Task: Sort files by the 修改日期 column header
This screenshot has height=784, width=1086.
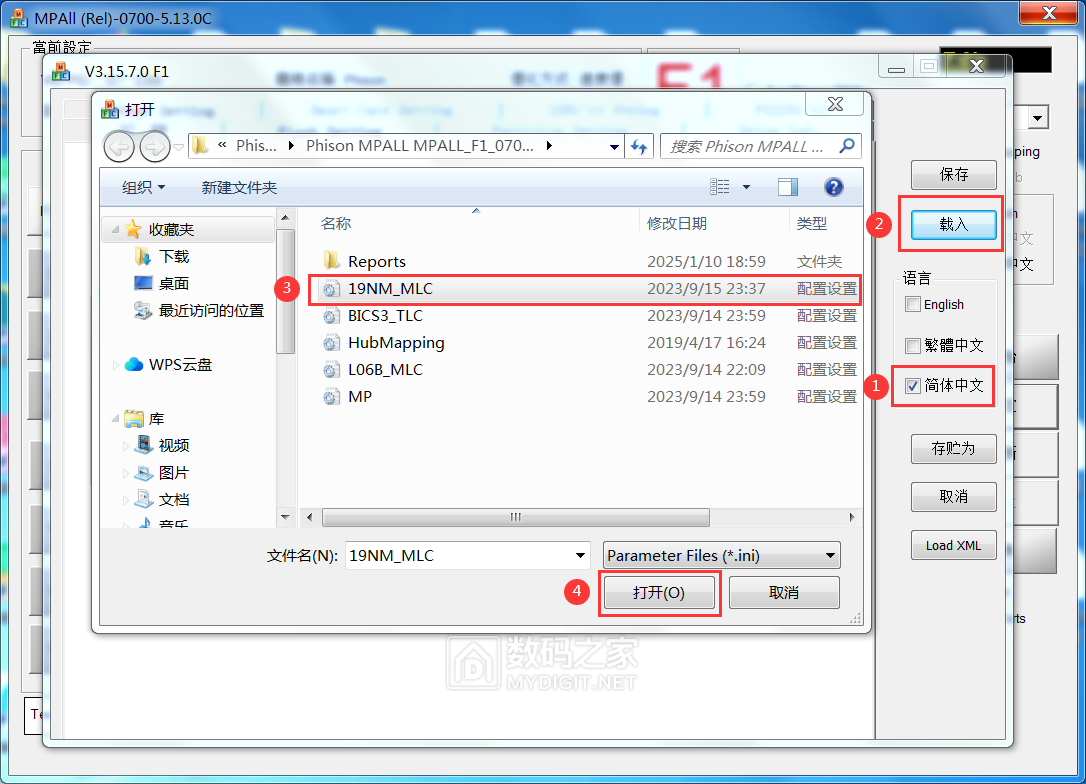Action: (677, 224)
